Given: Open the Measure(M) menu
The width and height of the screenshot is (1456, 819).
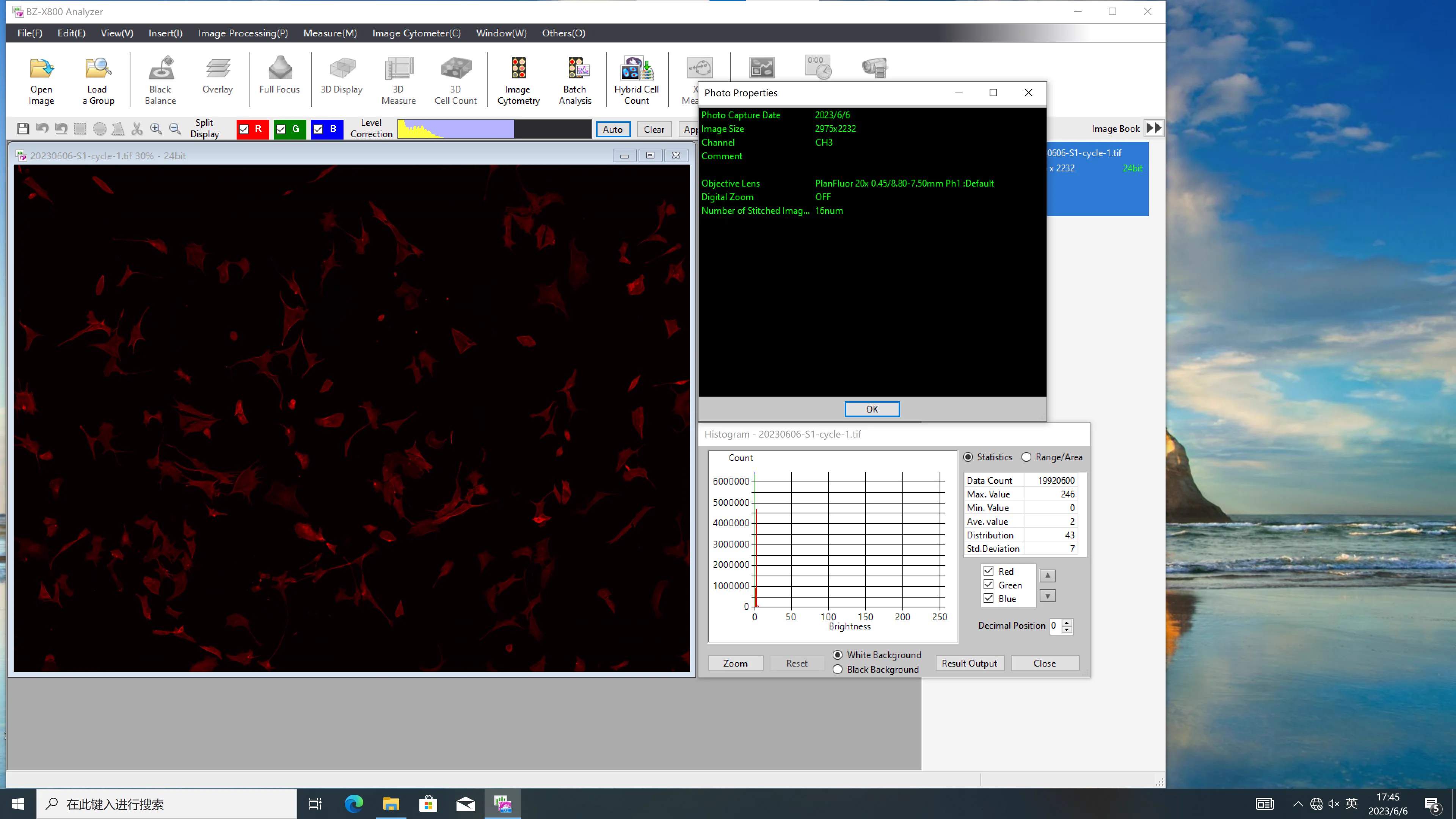Looking at the screenshot, I should click(330, 33).
